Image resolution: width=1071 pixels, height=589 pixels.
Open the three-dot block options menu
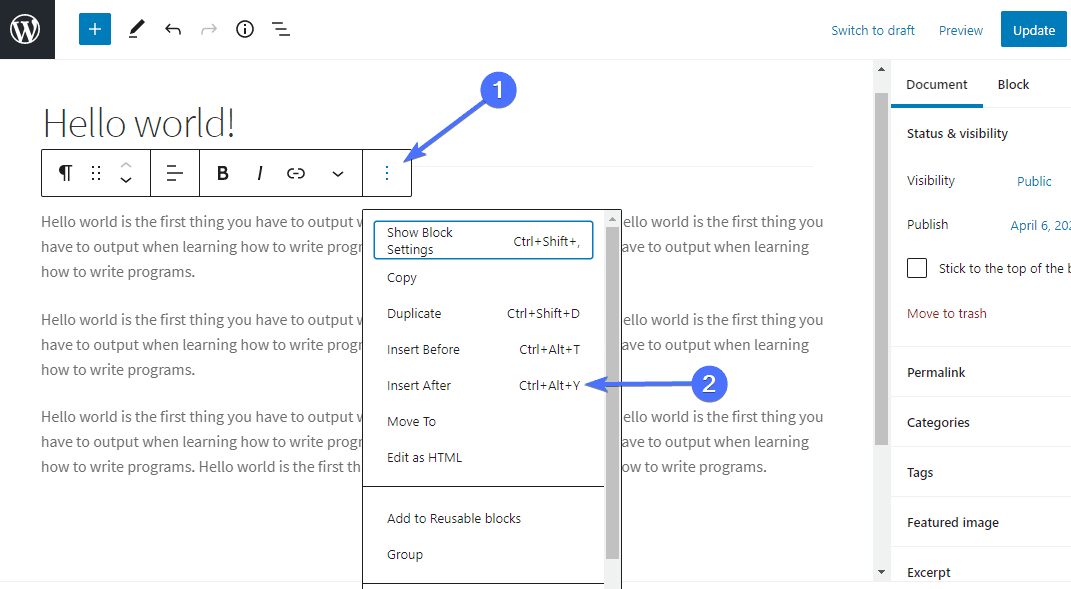(387, 174)
